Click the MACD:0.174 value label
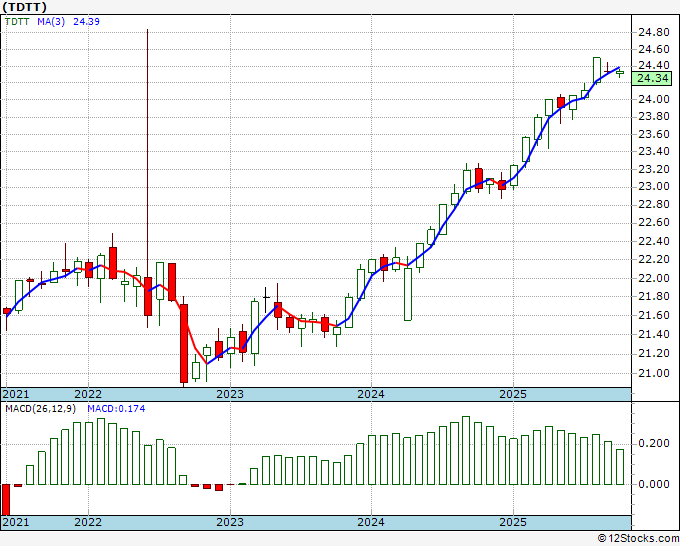This screenshot has width=680, height=546. click(x=116, y=409)
